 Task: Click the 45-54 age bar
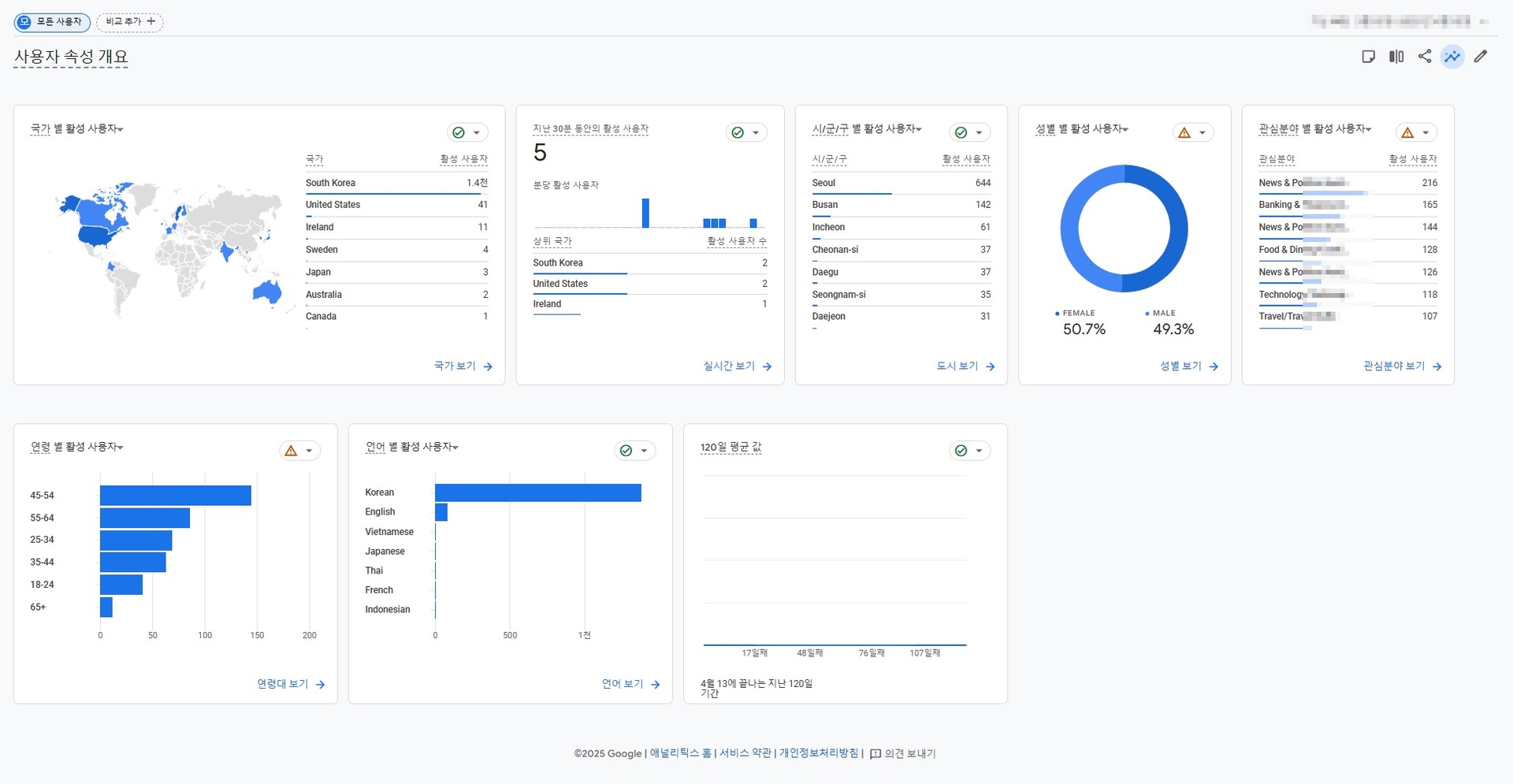176,496
